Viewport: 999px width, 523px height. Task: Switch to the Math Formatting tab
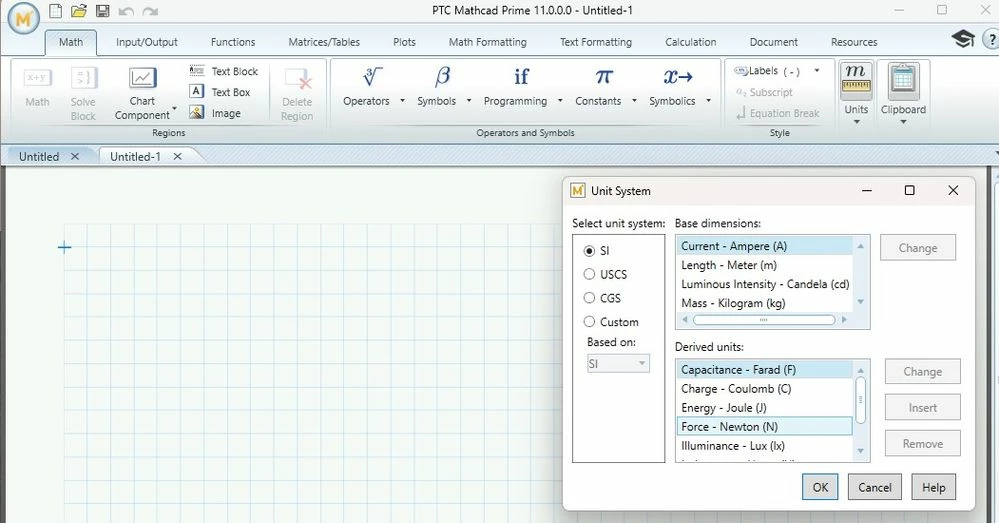487,42
